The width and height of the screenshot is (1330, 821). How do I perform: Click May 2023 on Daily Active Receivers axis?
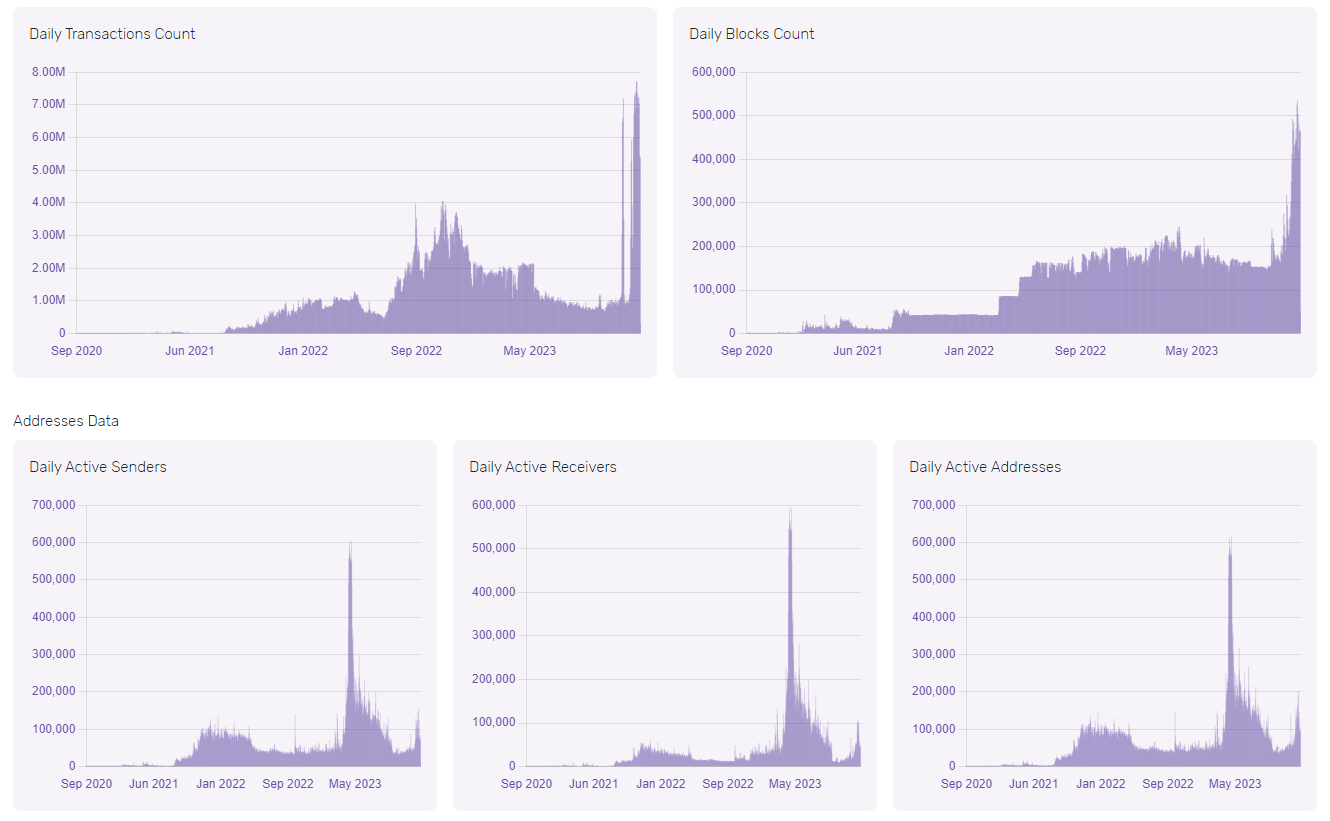tap(795, 784)
